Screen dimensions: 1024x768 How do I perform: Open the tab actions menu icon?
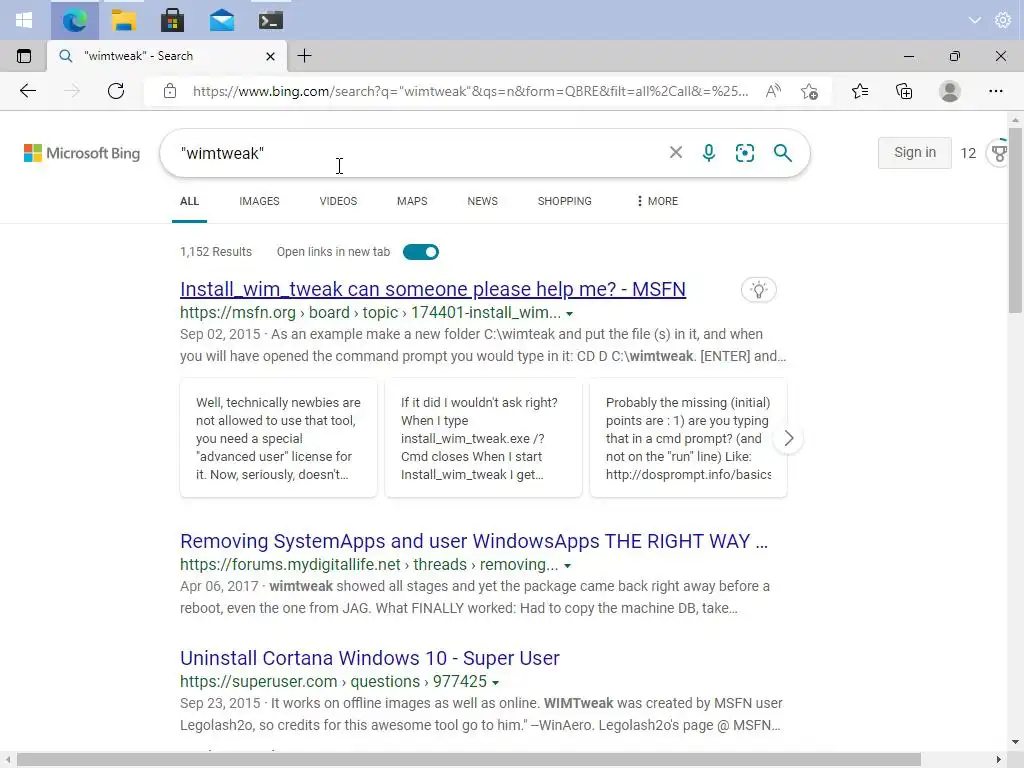click(x=24, y=56)
